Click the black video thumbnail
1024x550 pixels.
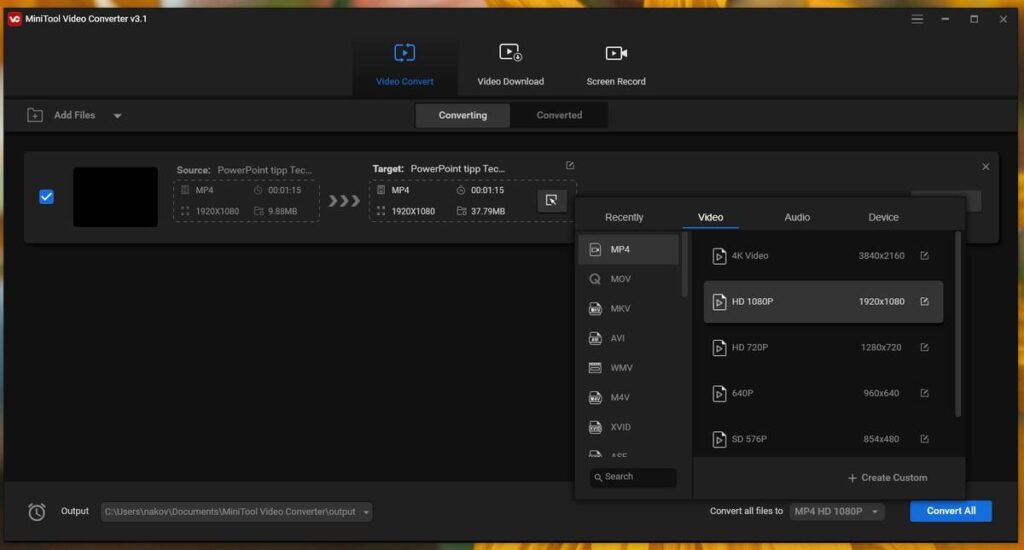coord(115,197)
